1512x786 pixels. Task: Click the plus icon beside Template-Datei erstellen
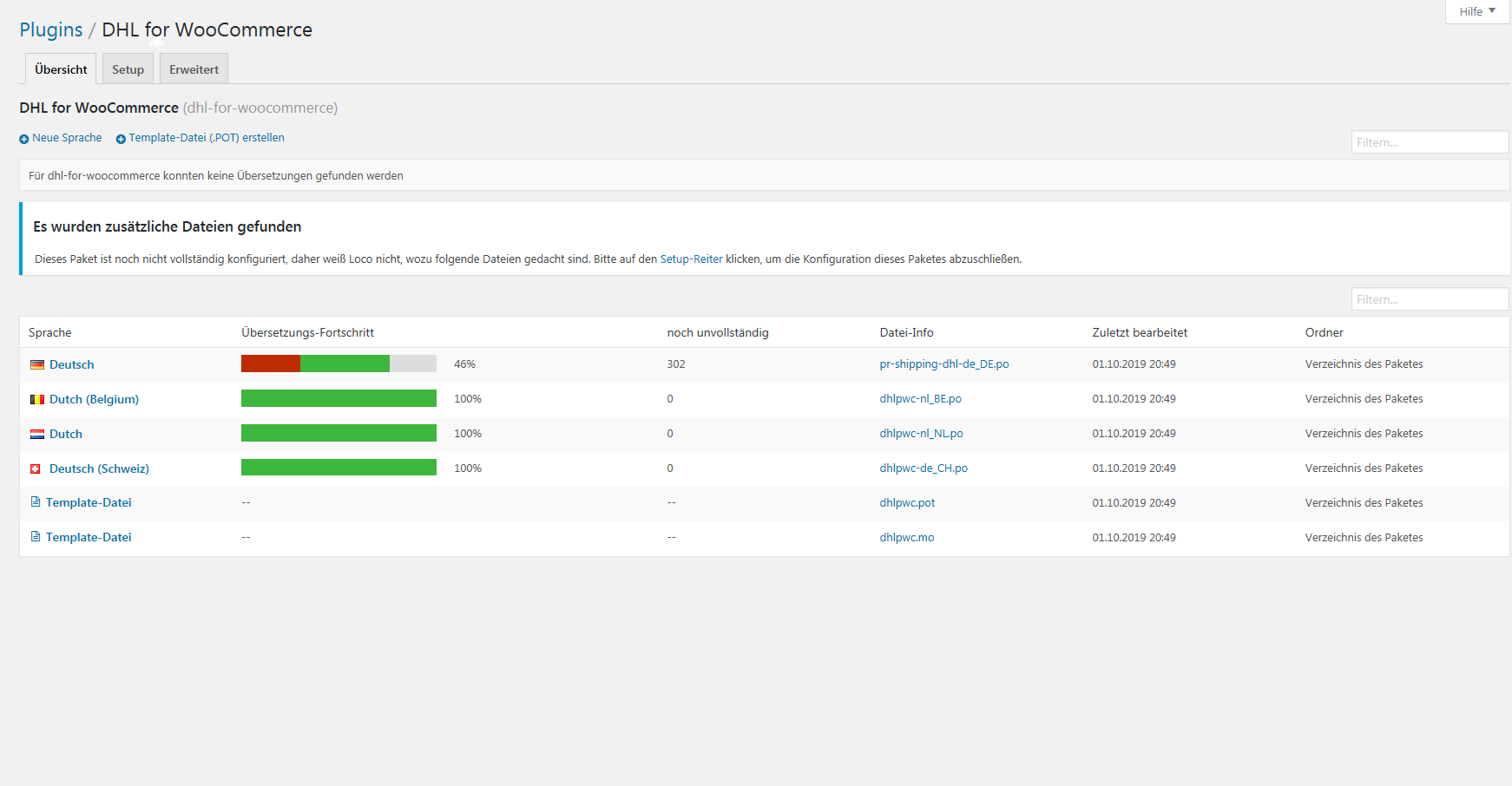pos(121,139)
